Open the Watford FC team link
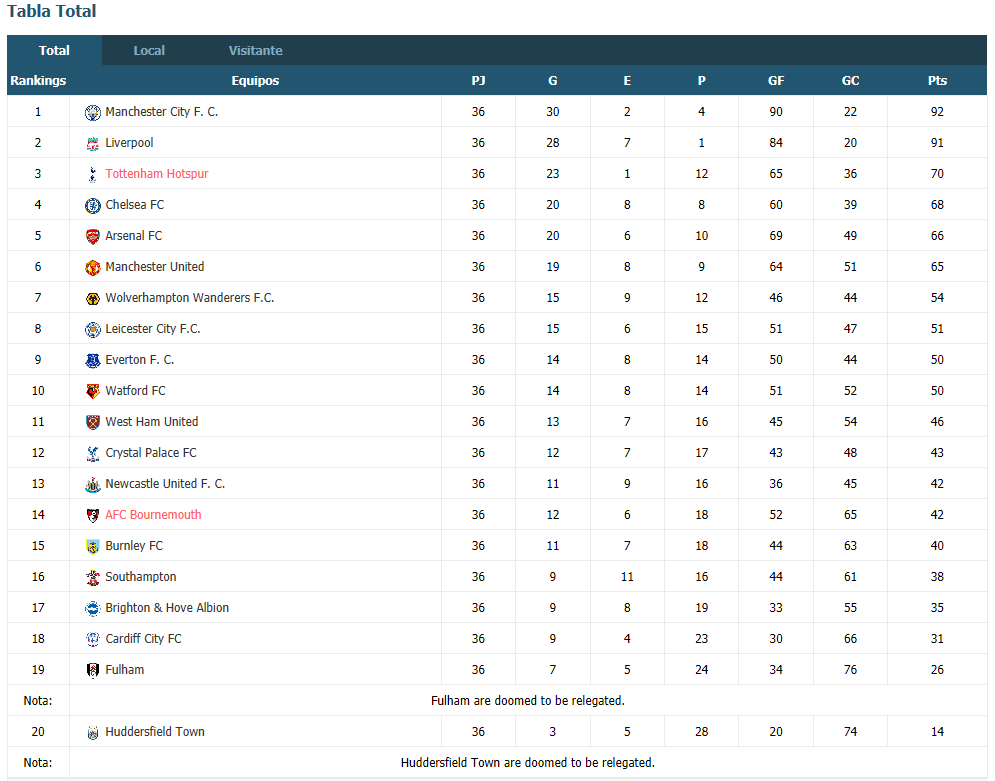The height and width of the screenshot is (781, 995). [x=135, y=391]
